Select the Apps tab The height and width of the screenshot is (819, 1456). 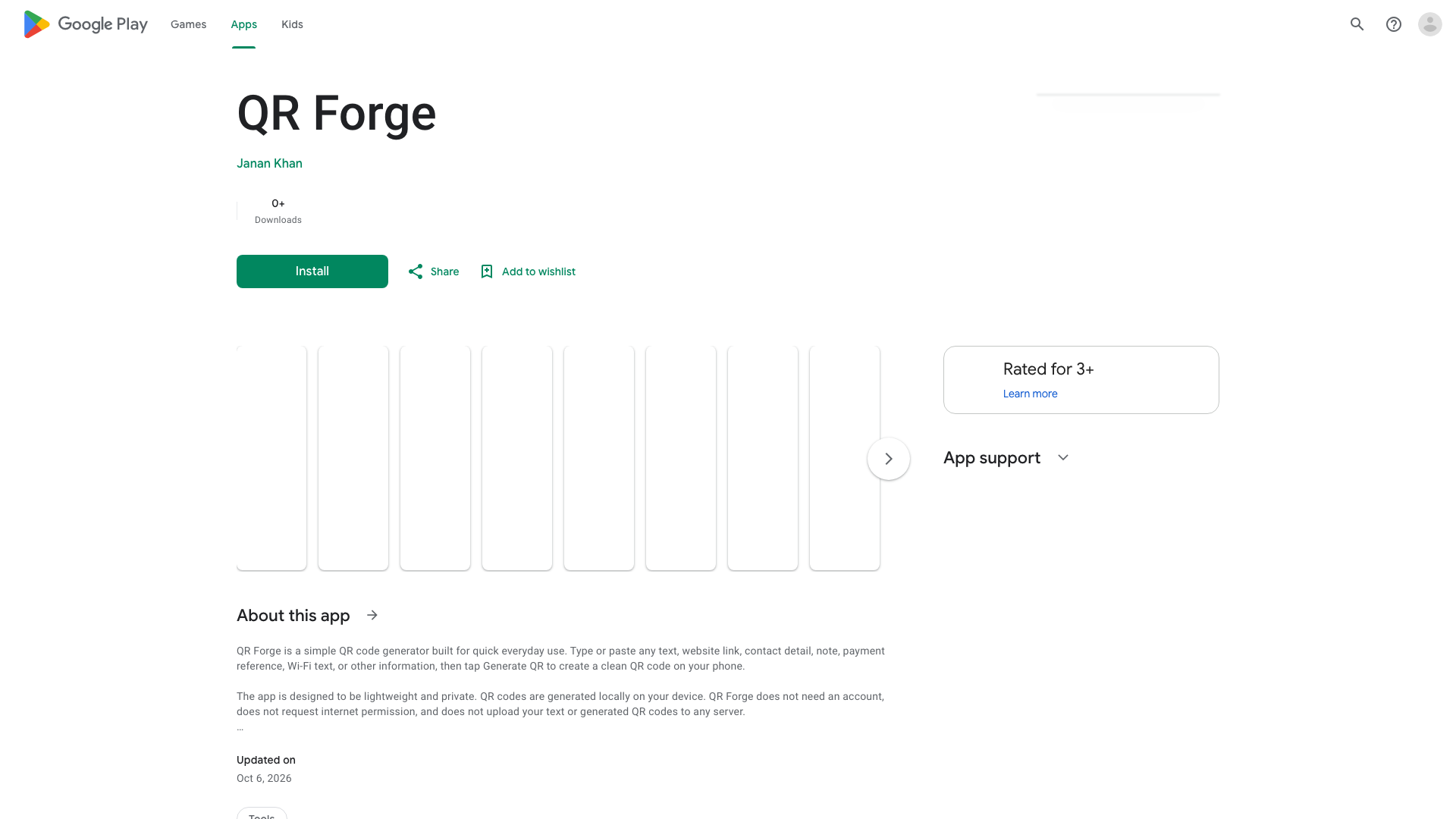[244, 24]
